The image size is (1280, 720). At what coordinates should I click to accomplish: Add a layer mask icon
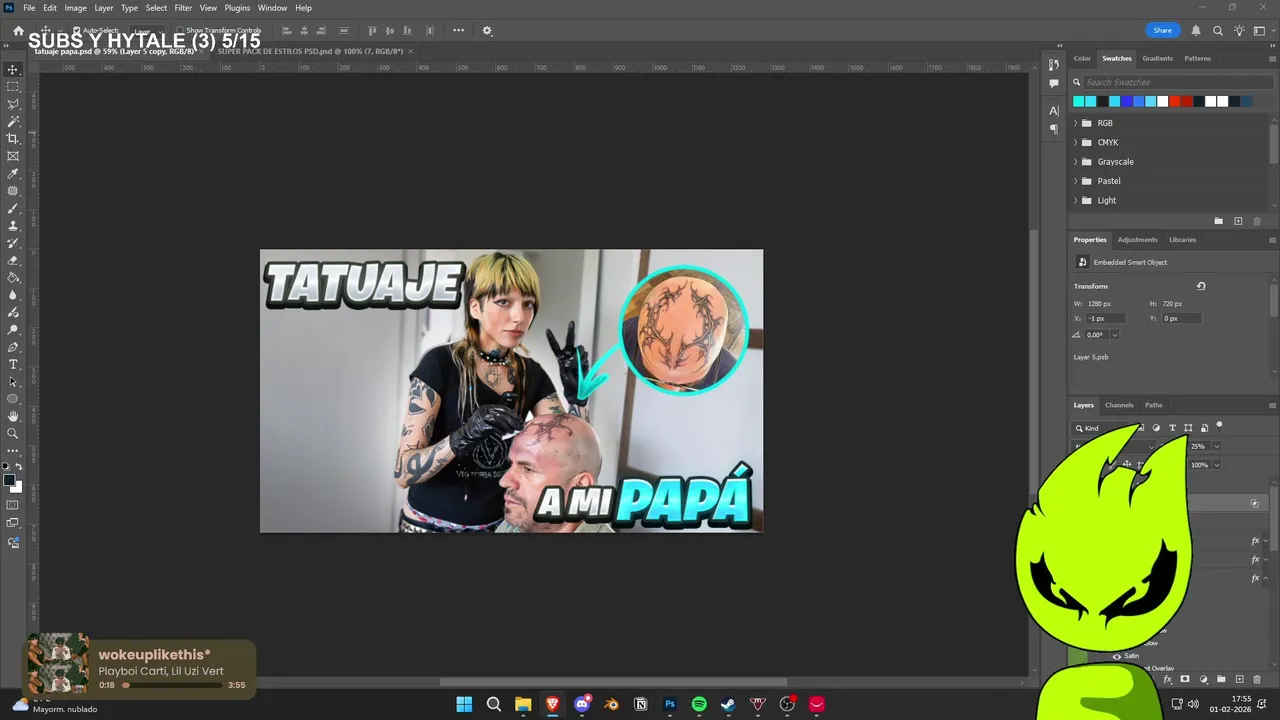(1185, 679)
